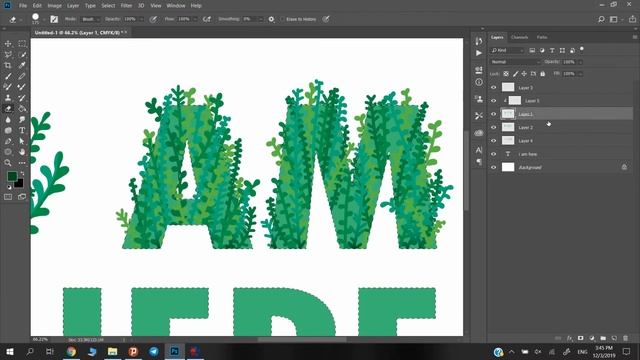This screenshot has width=640, height=360.
Task: Click the search icon in options bar
Action: point(601,19)
